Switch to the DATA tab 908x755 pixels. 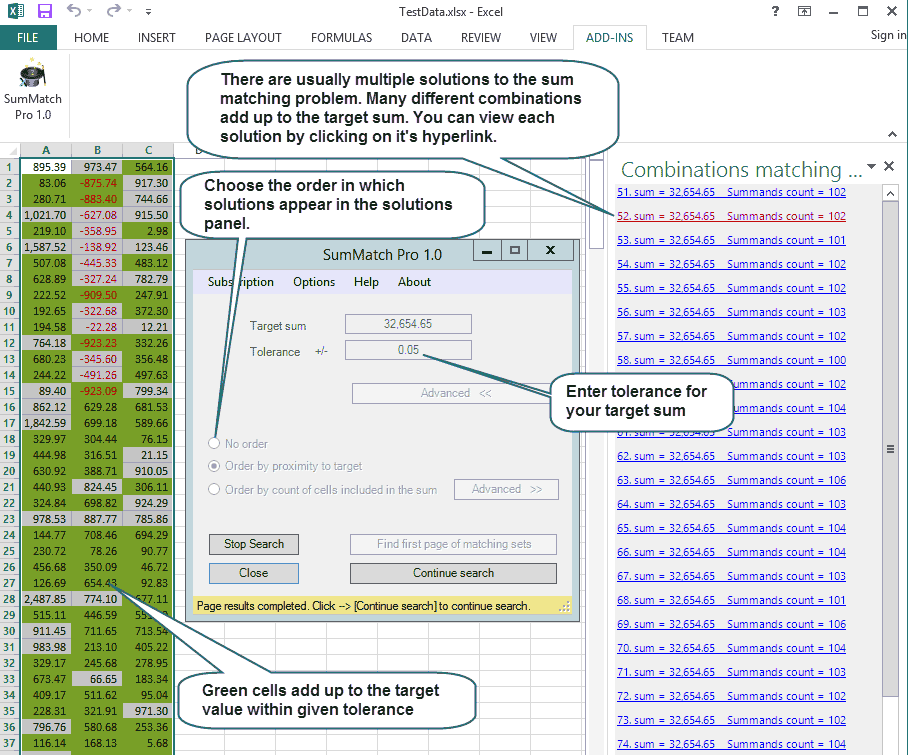point(416,38)
